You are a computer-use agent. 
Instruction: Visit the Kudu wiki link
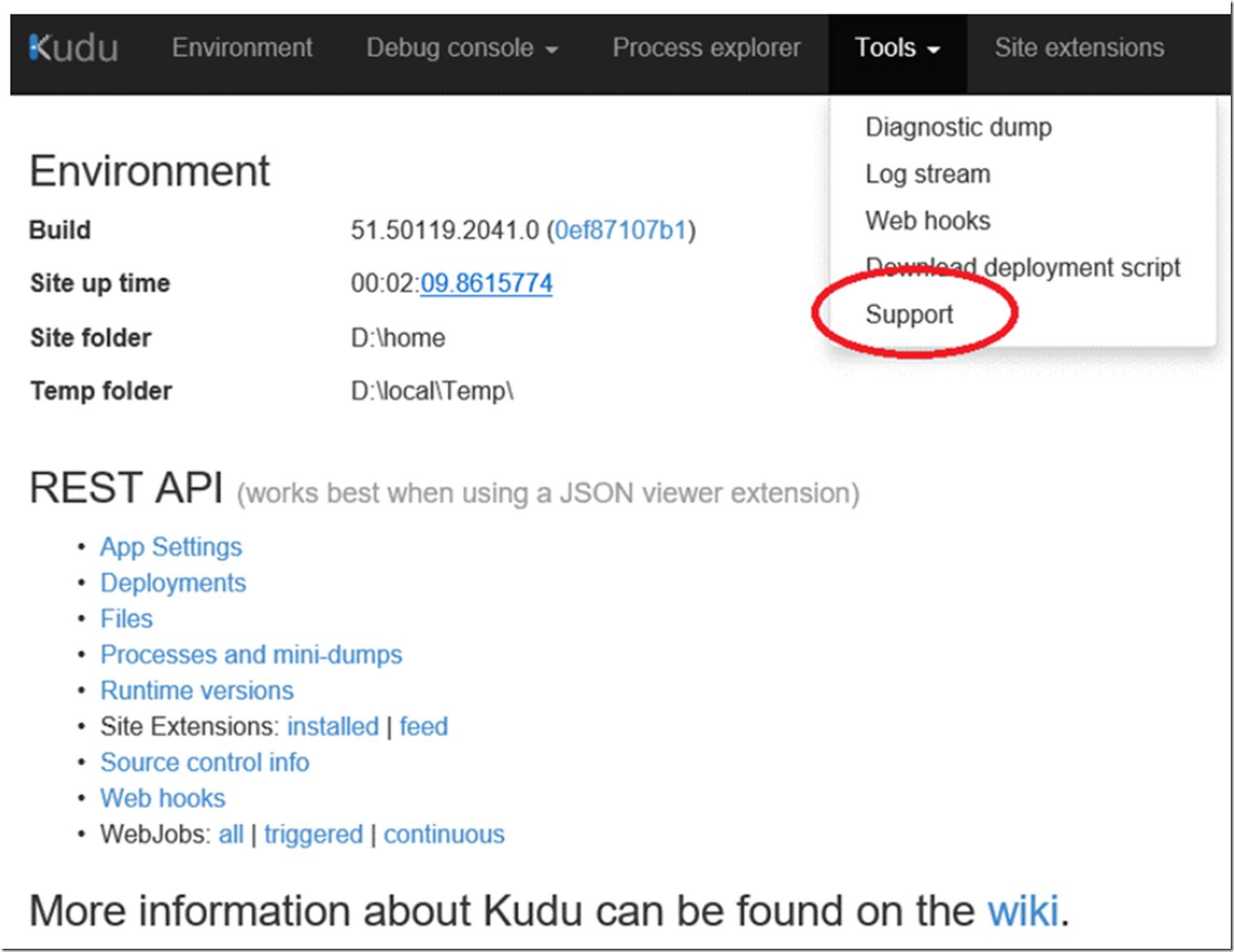point(1022,911)
